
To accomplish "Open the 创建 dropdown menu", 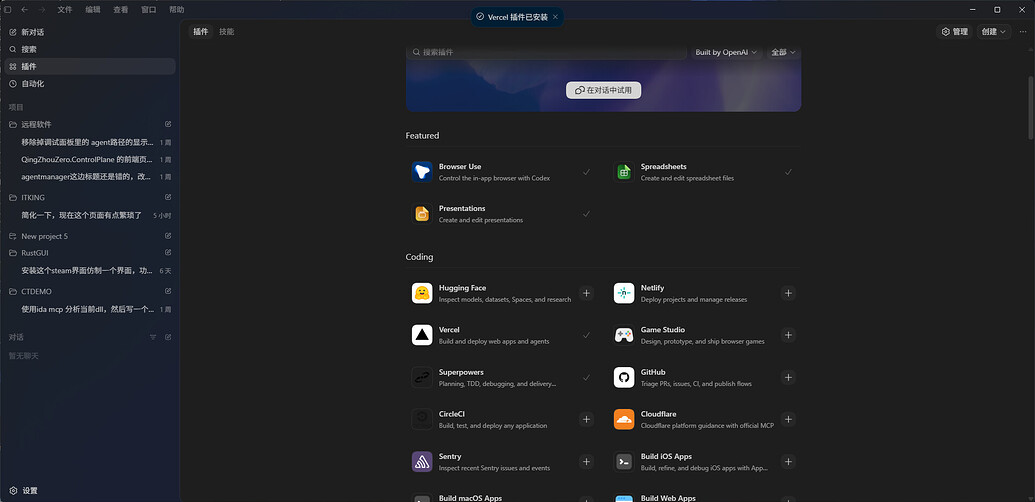I will (993, 32).
